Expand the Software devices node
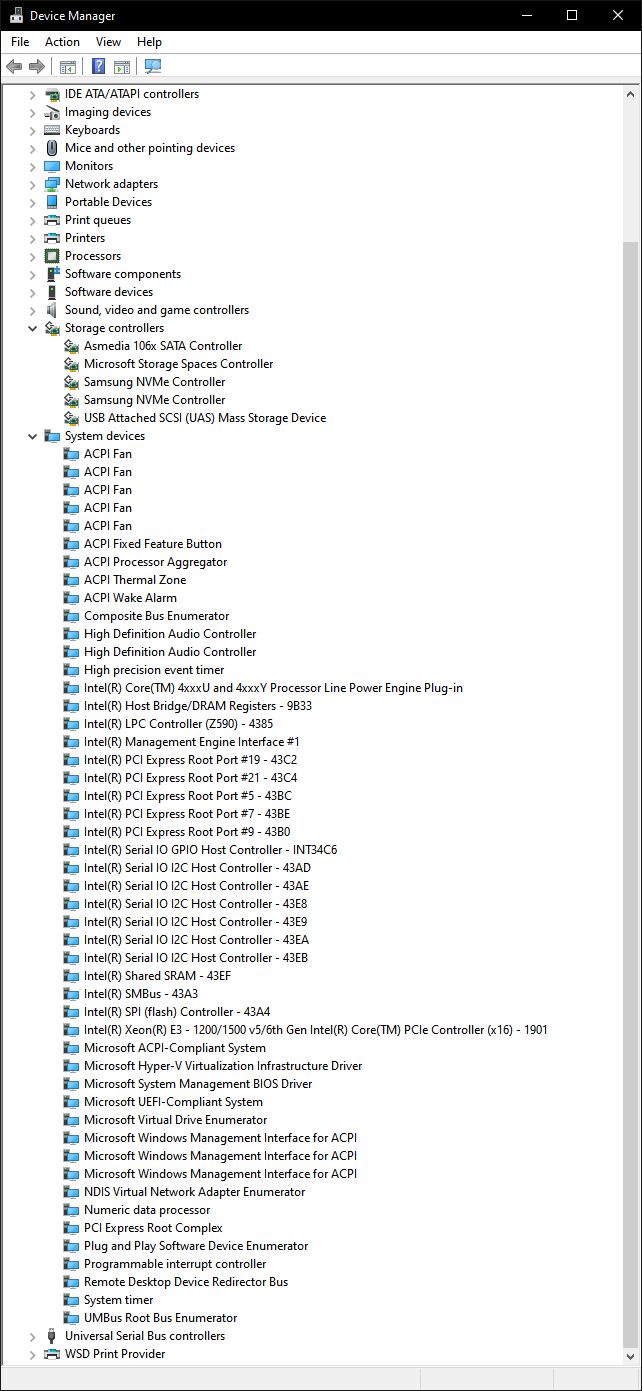The height and width of the screenshot is (1391, 642). (x=32, y=292)
